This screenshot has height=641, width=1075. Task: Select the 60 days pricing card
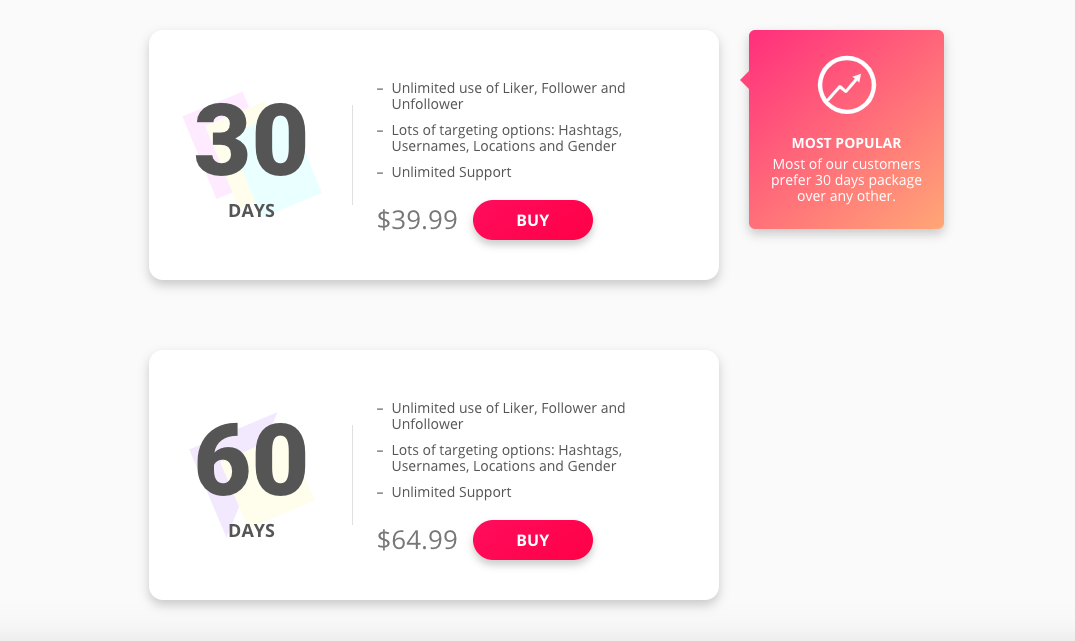click(434, 475)
